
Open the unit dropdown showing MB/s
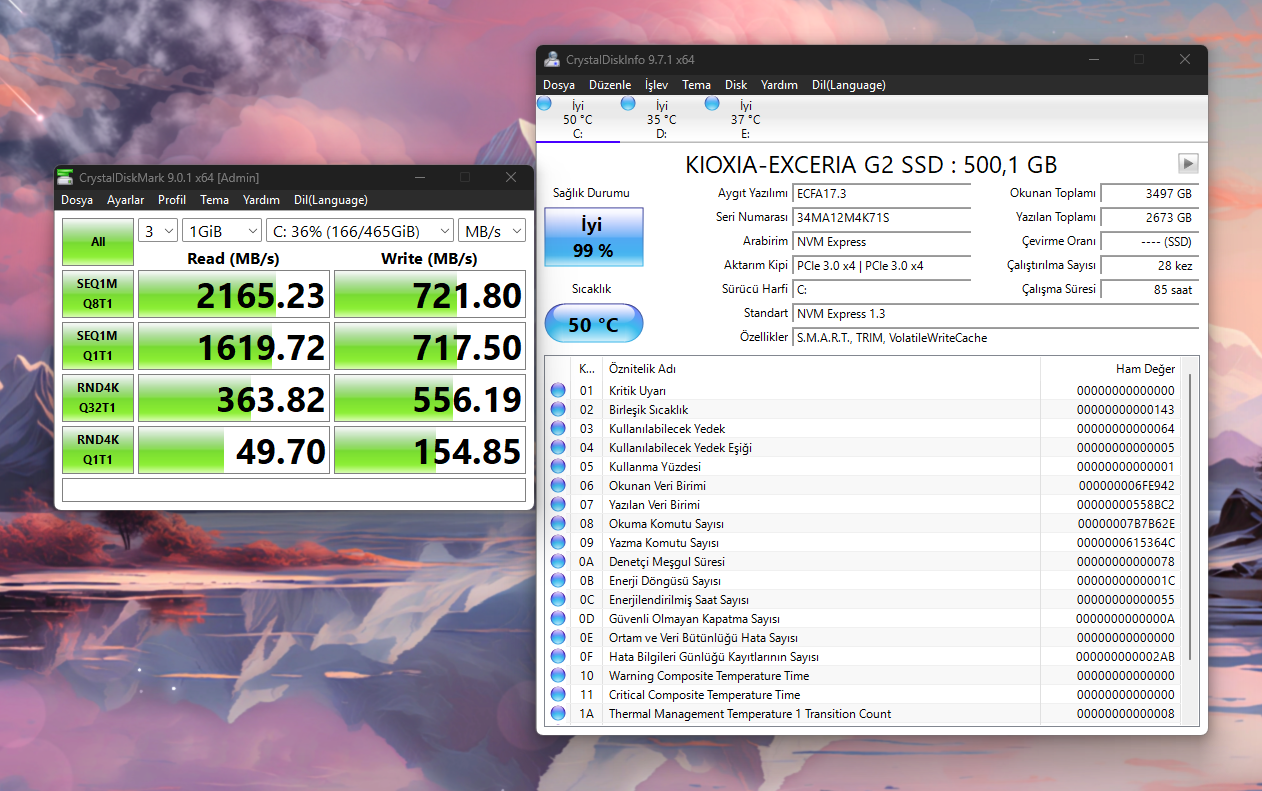click(492, 231)
